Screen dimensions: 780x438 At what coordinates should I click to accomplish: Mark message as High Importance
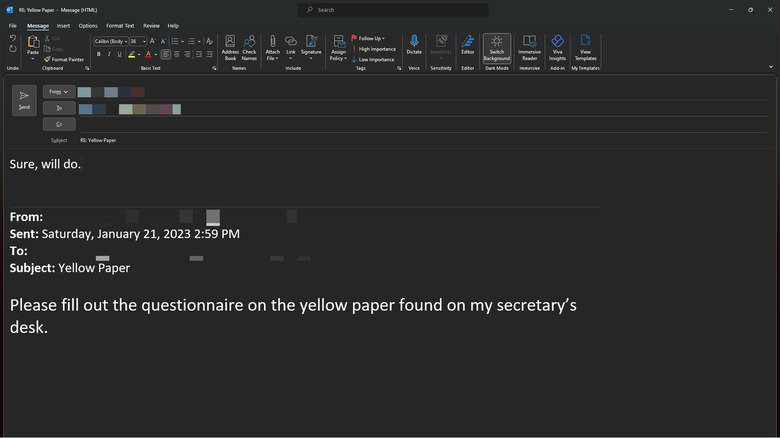(x=373, y=49)
